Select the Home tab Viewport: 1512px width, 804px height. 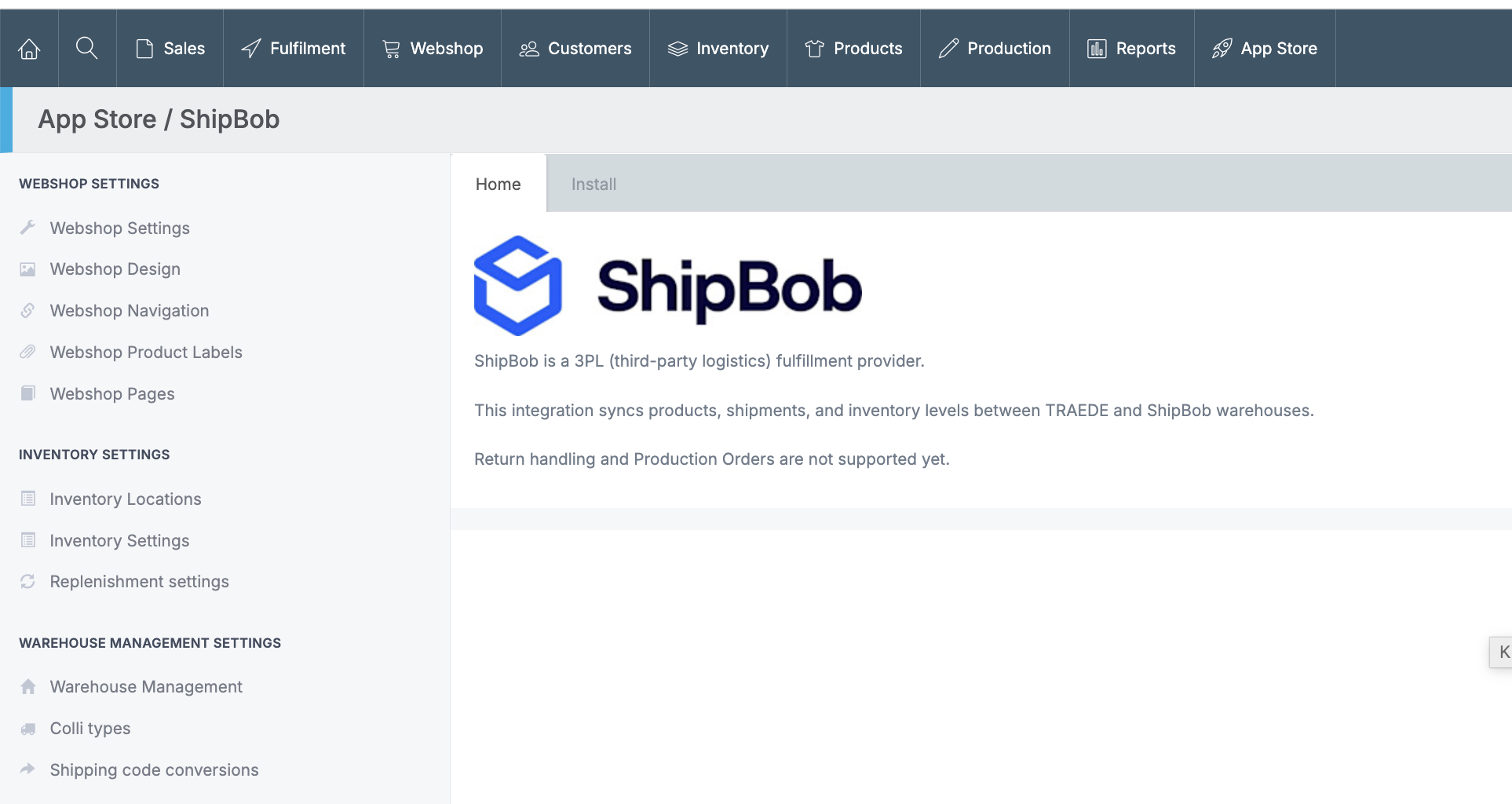[499, 184]
